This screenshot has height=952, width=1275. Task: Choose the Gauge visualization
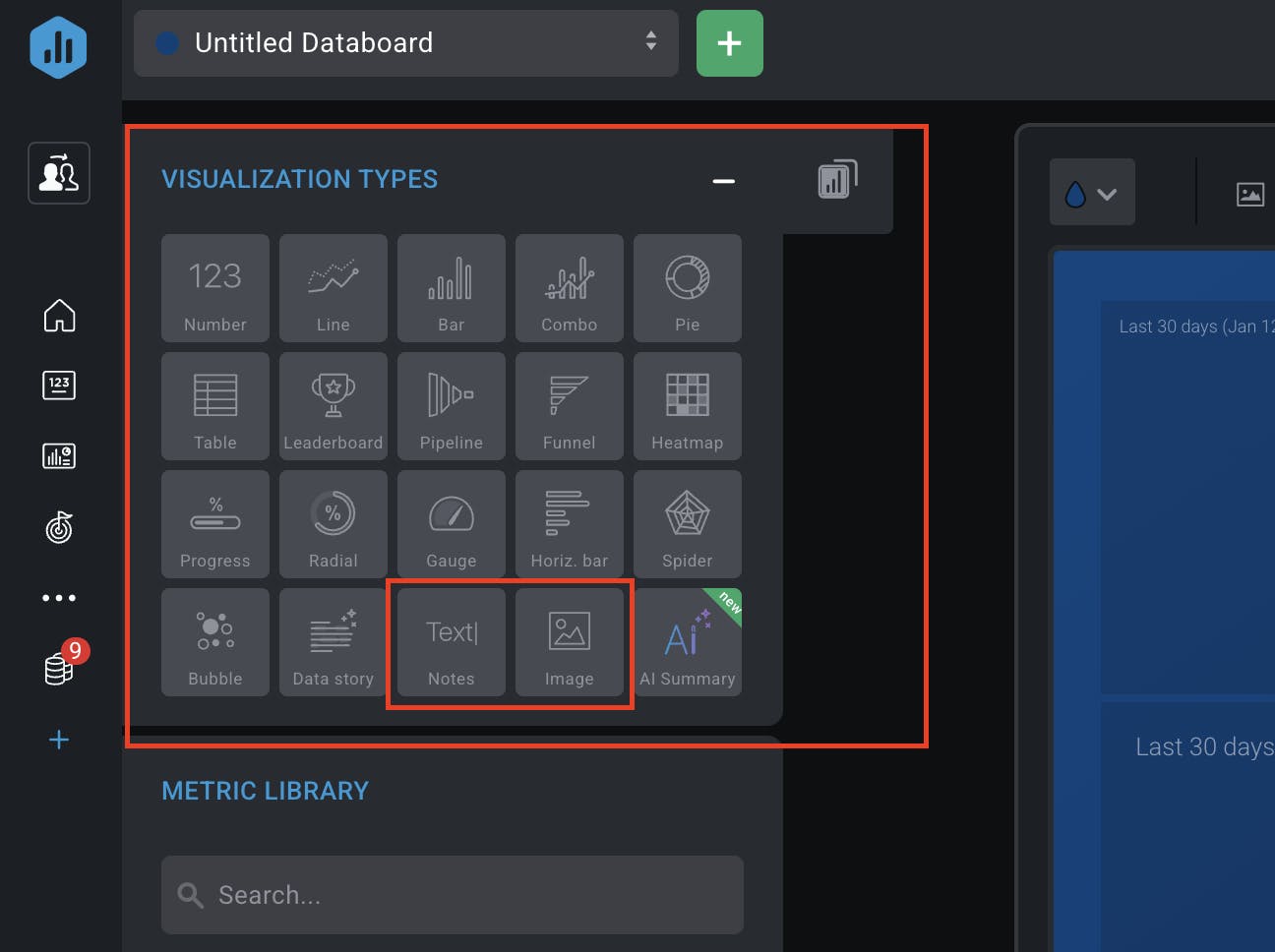(x=451, y=524)
